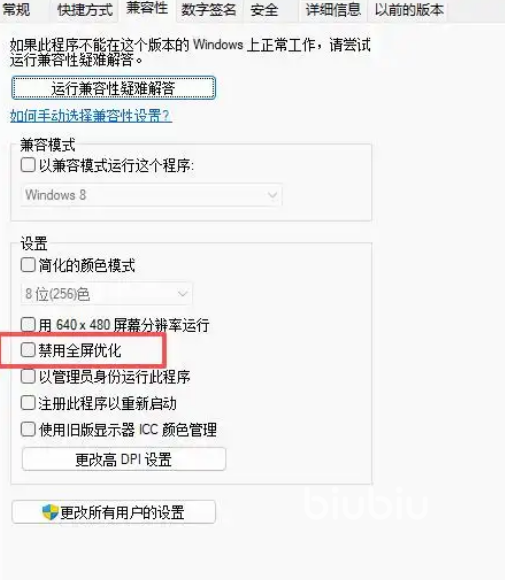Open the 8 位(256)色 dropdown

click(x=107, y=294)
